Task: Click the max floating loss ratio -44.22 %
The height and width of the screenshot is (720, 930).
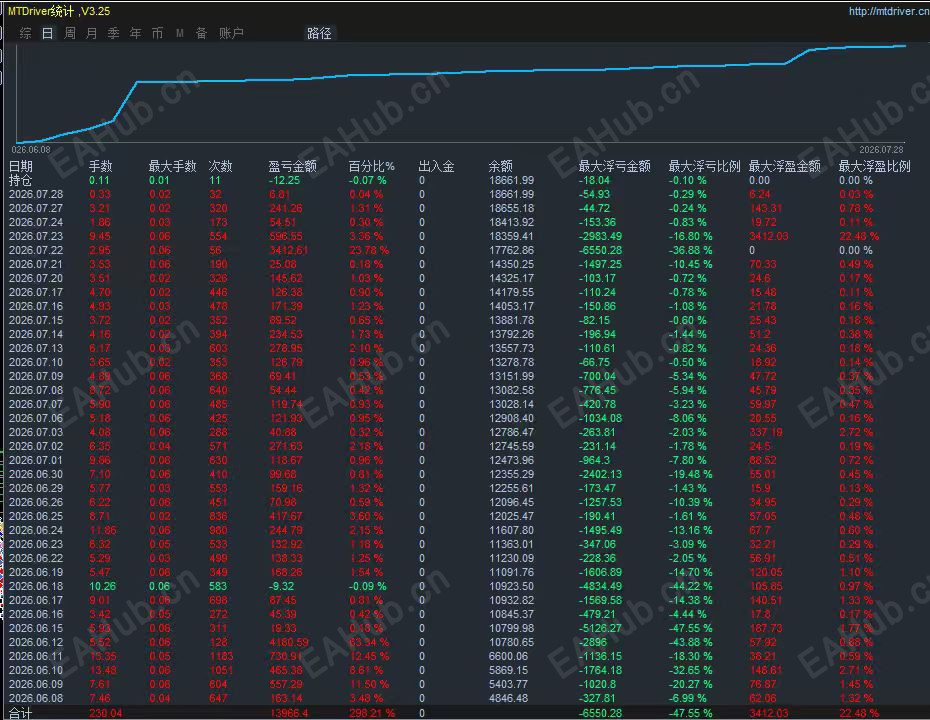Action: click(690, 586)
